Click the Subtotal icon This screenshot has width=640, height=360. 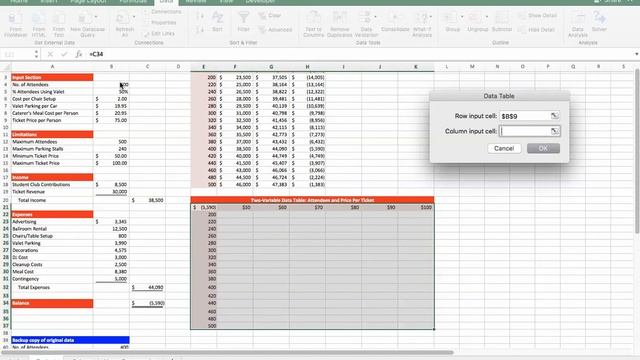502,22
